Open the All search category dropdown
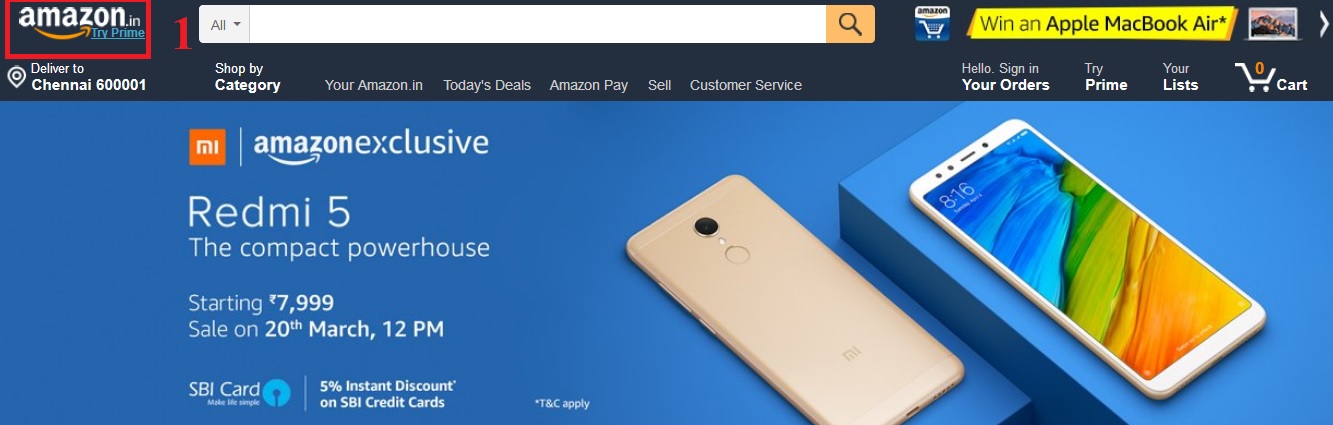This screenshot has width=1333, height=425. (225, 25)
